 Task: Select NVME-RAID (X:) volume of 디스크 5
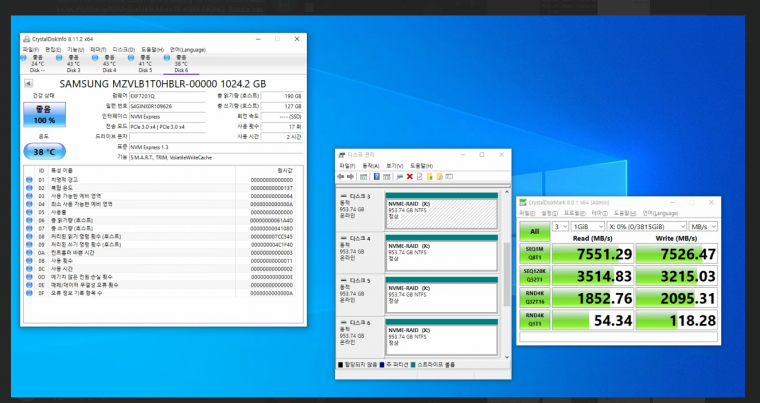[x=442, y=298]
